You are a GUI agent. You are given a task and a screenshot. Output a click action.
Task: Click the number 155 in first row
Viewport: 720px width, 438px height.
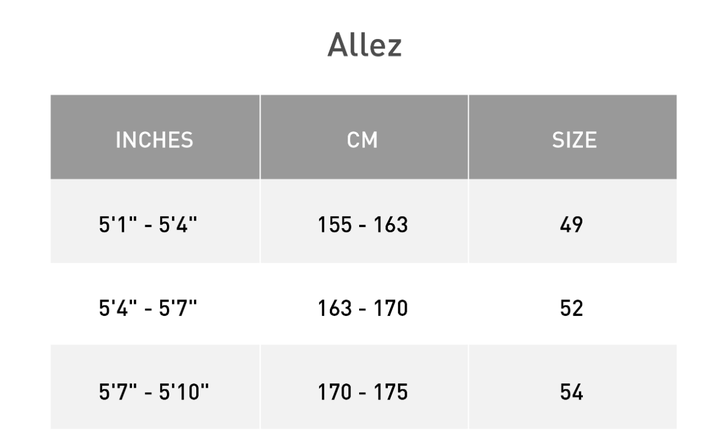335,225
